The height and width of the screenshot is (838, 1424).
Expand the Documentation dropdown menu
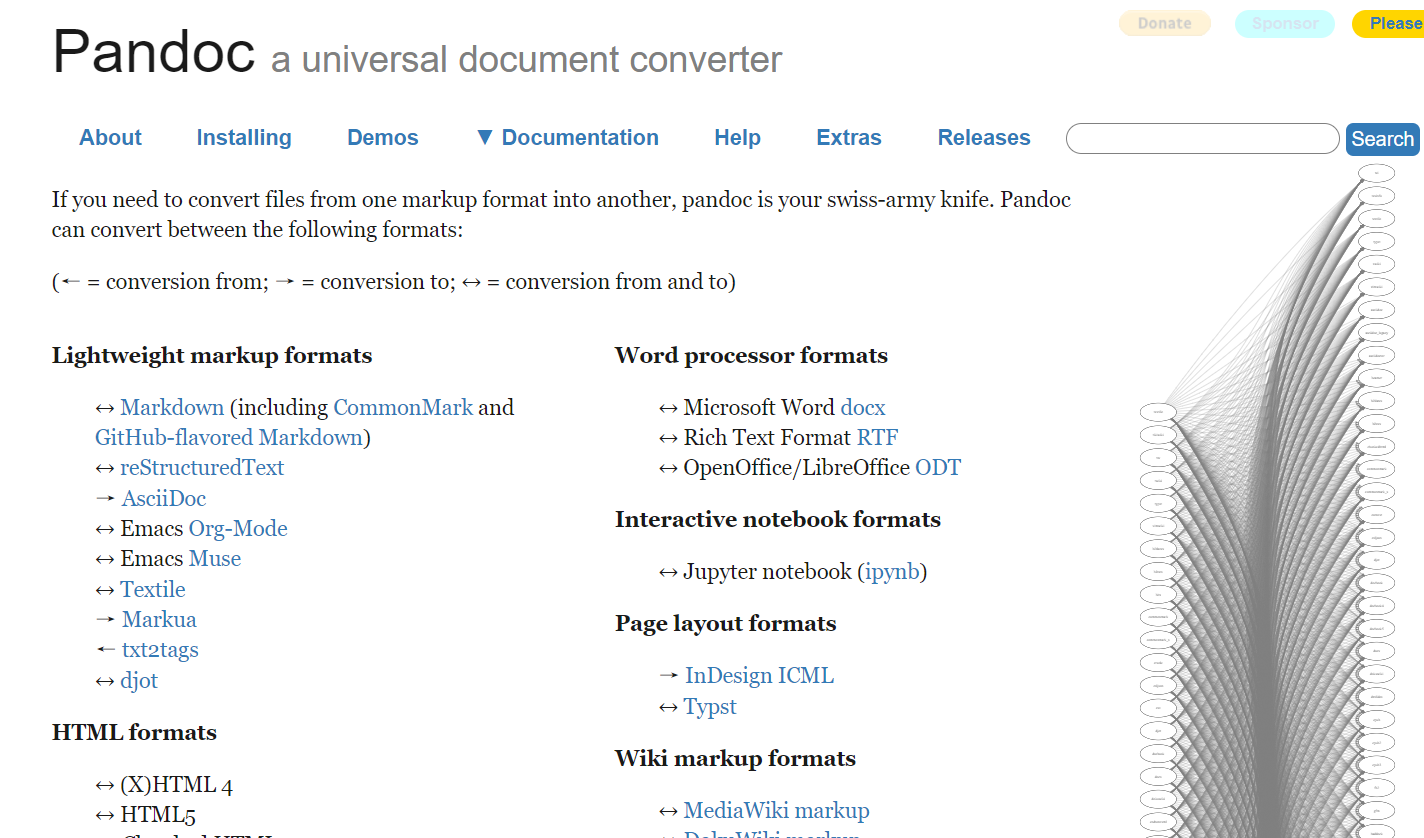coord(567,138)
